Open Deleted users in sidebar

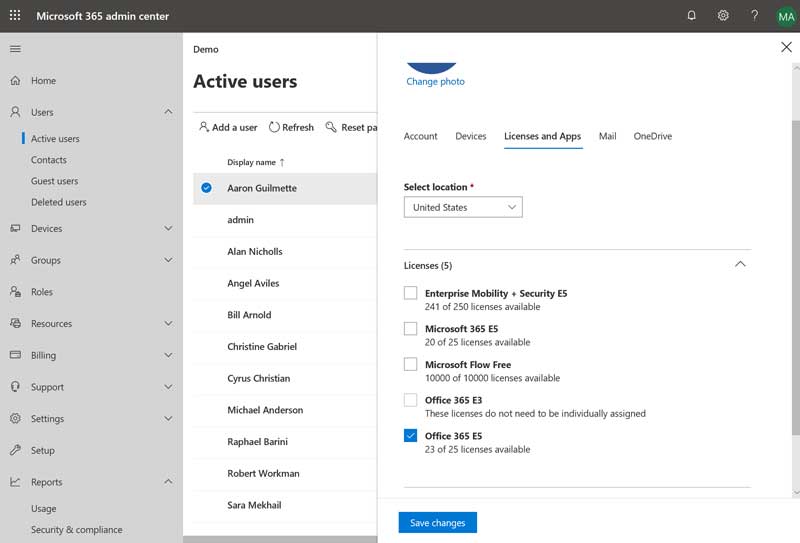coord(59,202)
